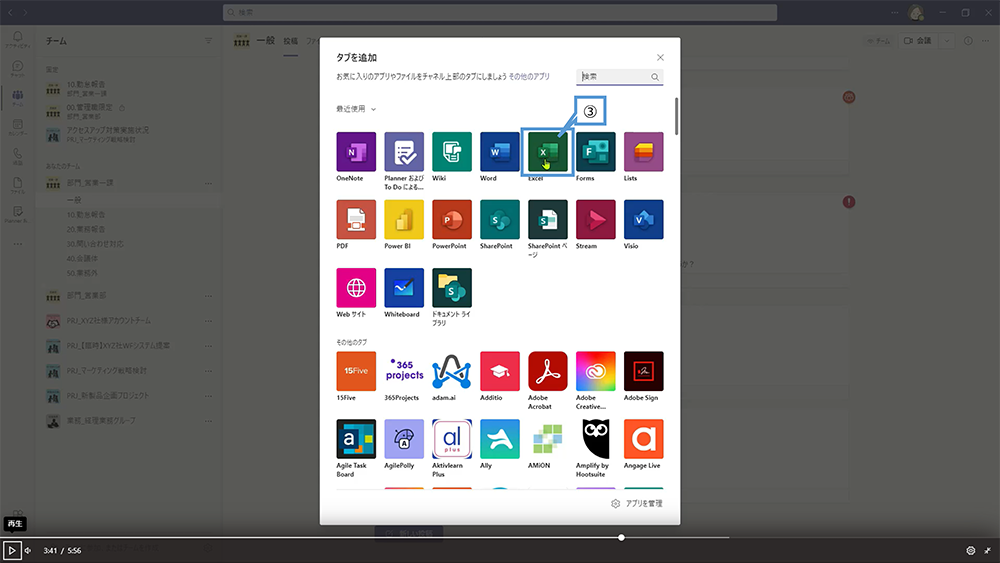Viewport: 1000px width, 563px height.
Task: Add the Adobe Sign app
Action: click(x=643, y=371)
